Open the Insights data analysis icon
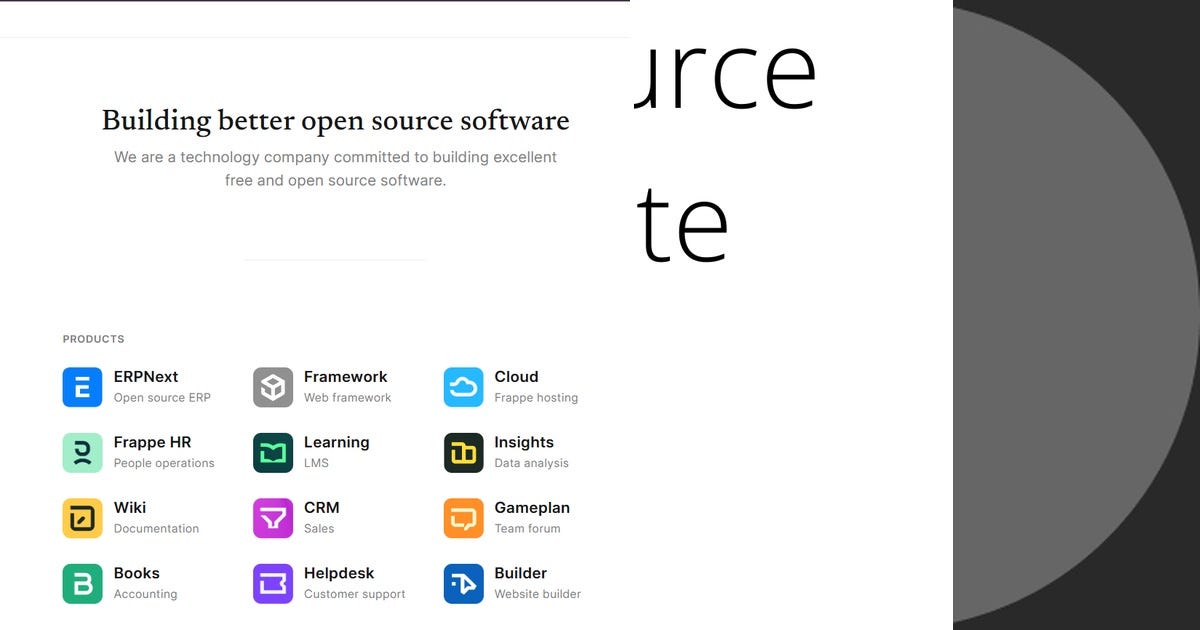 pos(462,452)
